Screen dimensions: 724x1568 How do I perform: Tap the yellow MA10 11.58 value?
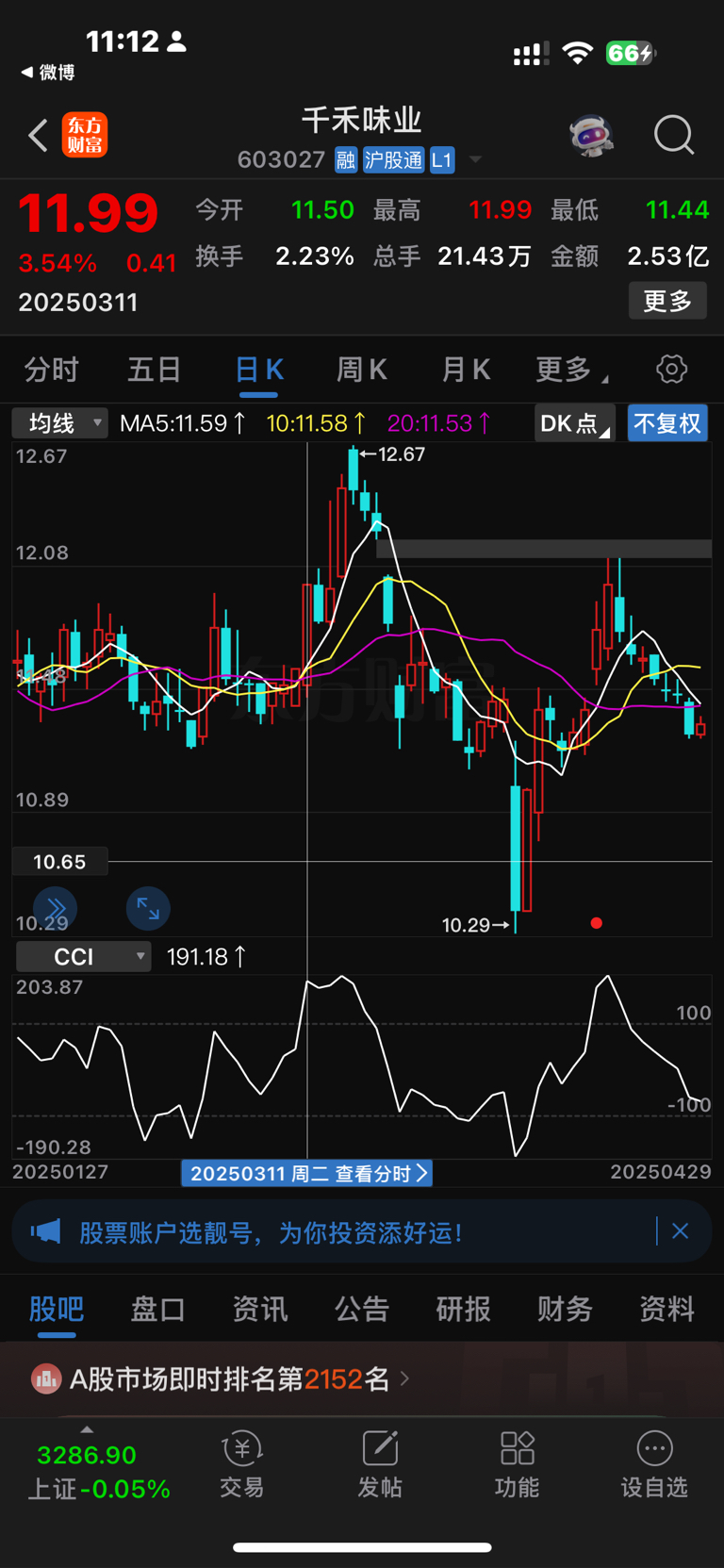[316, 423]
